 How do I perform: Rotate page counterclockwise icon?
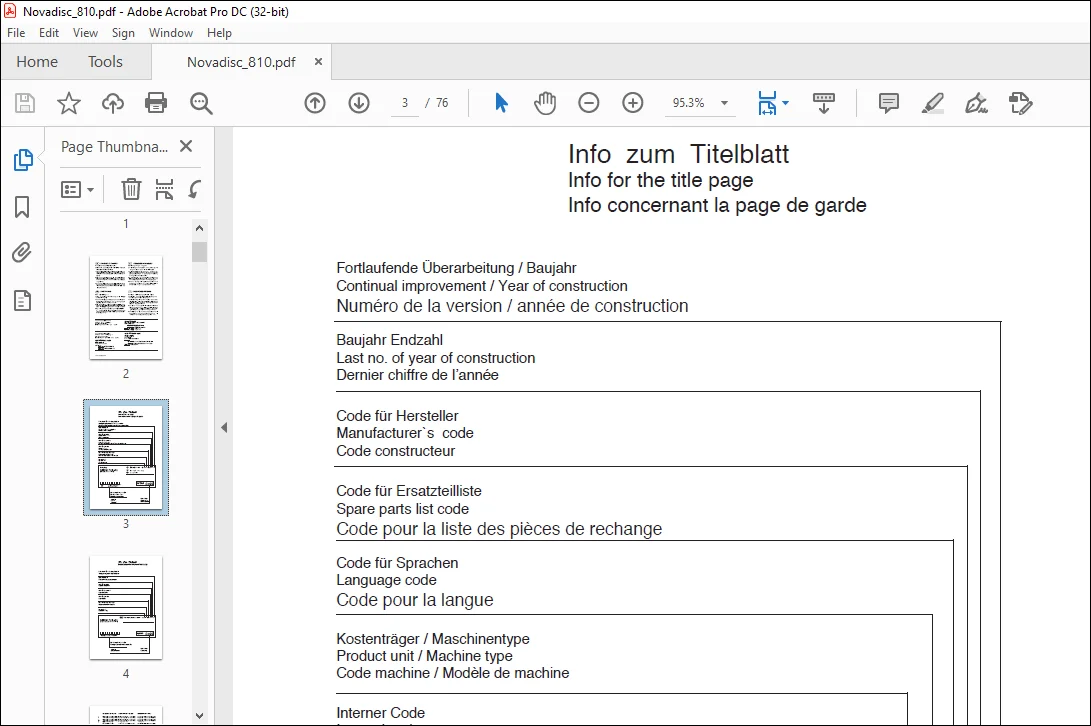tap(195, 189)
